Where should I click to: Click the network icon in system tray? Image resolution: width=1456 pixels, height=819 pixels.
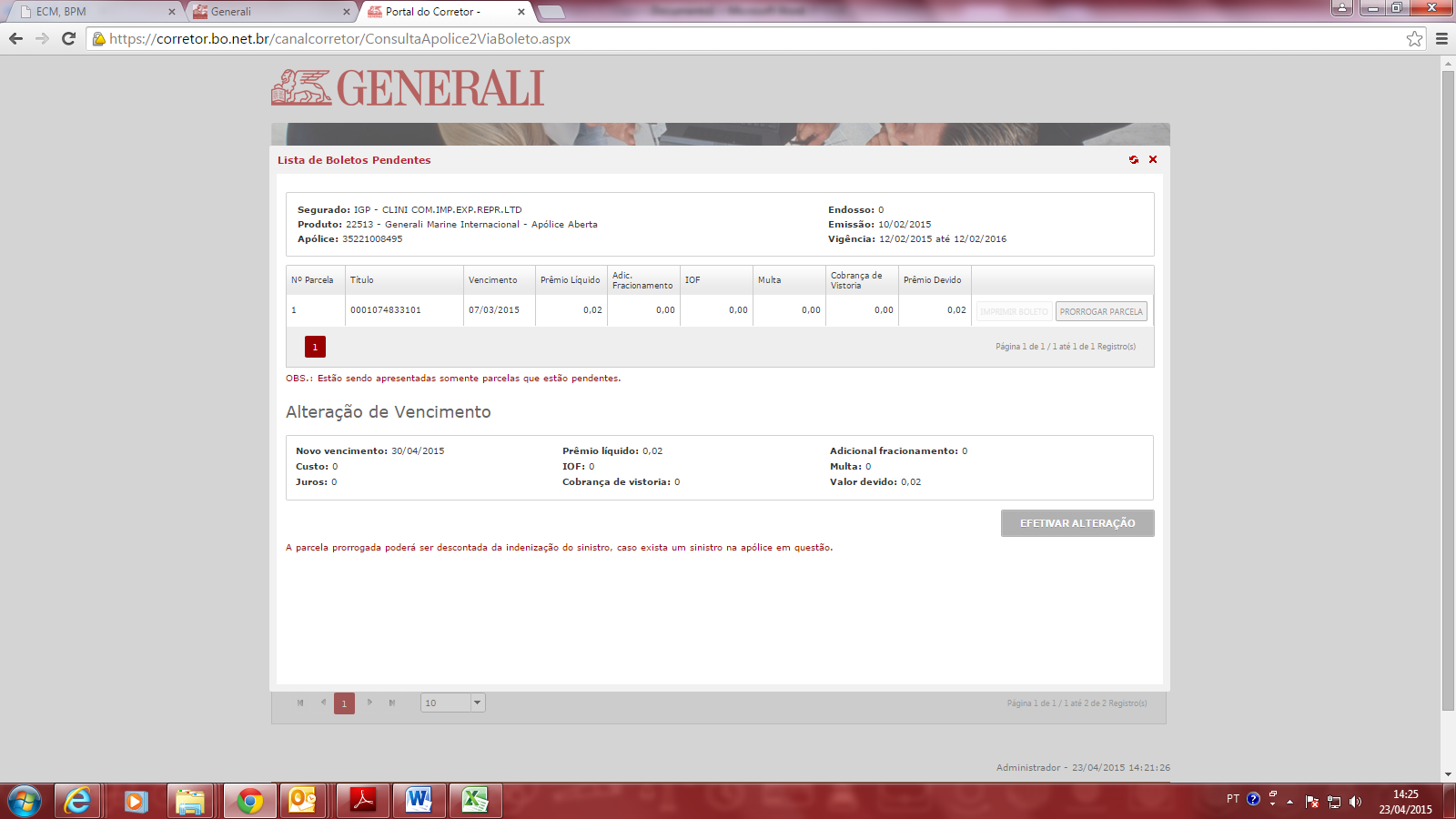(x=1334, y=802)
